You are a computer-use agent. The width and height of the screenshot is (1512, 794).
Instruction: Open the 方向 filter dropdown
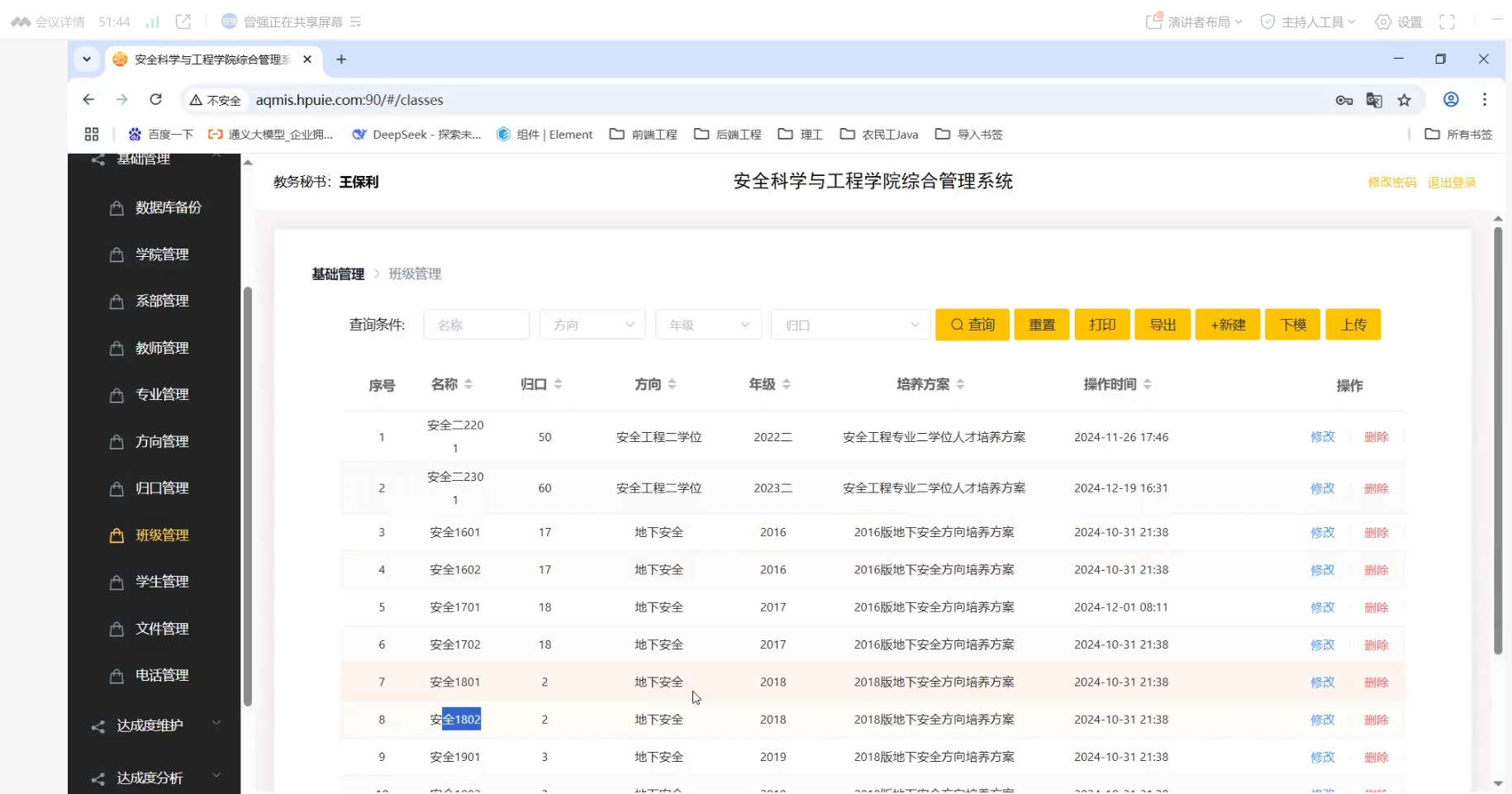[x=592, y=325]
